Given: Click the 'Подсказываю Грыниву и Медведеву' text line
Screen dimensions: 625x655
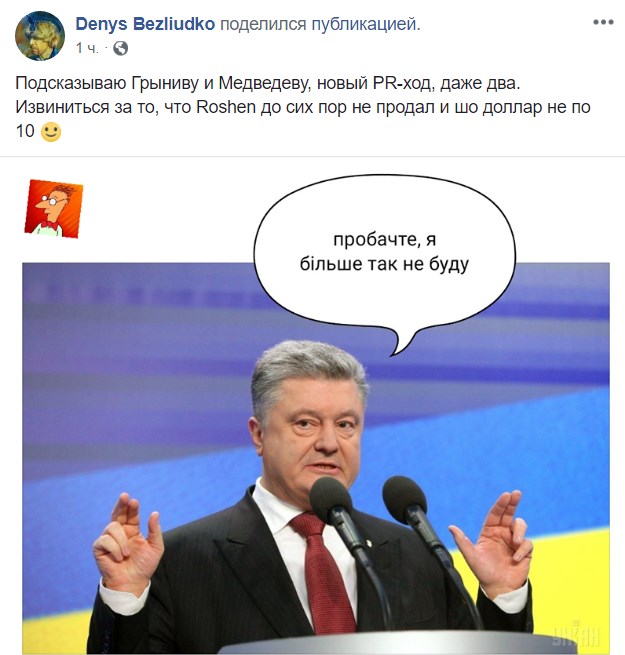Looking at the screenshot, I should (x=163, y=84).
